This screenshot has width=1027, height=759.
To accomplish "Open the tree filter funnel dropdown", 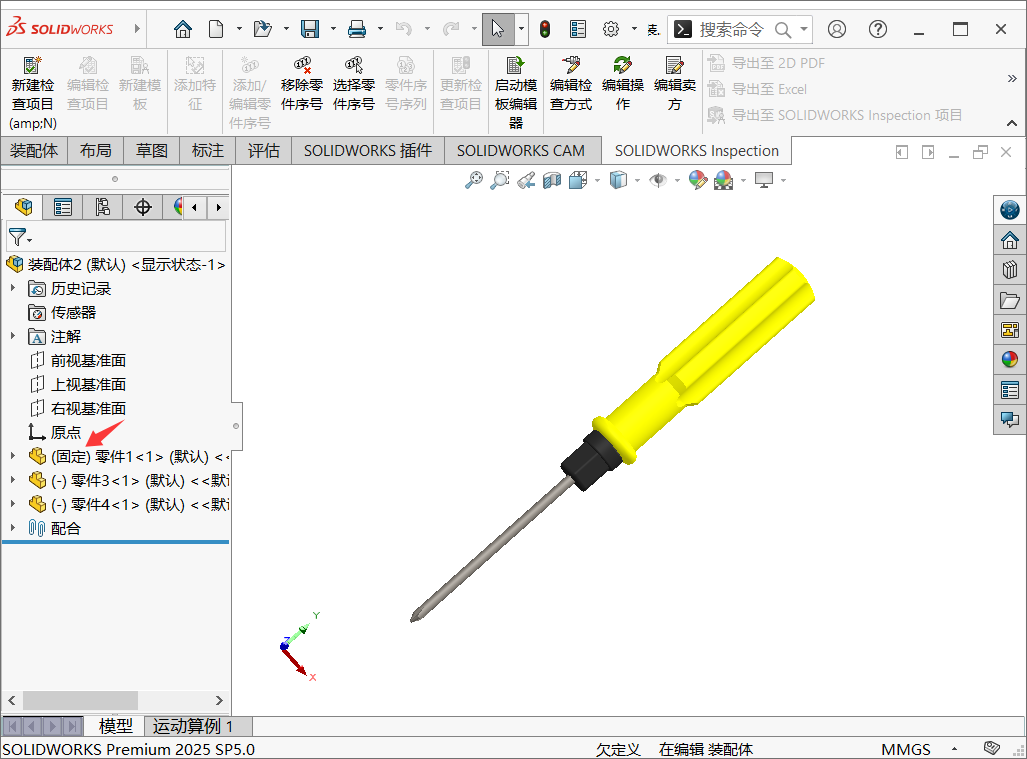I will click(x=20, y=236).
